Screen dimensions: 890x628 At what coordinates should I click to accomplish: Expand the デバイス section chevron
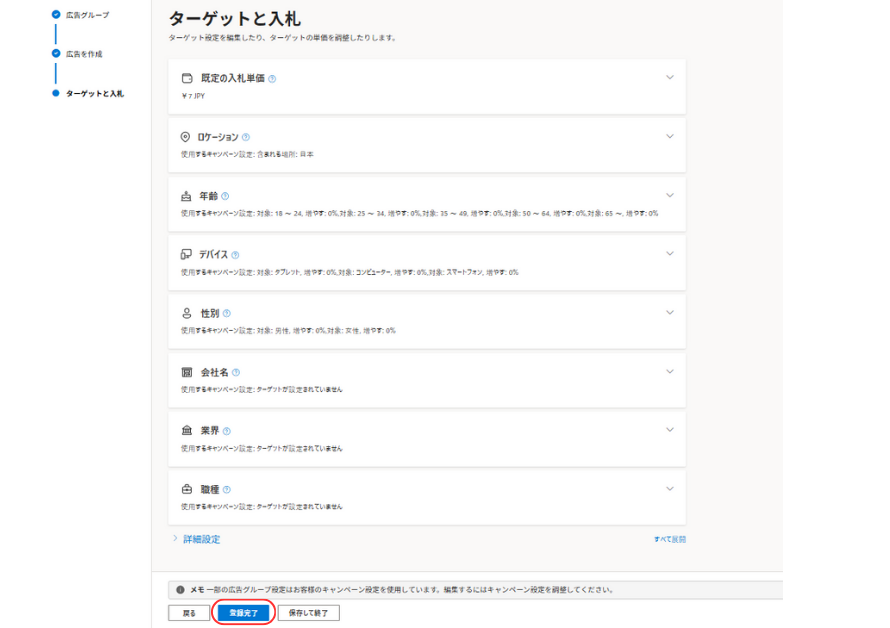pyautogui.click(x=670, y=254)
